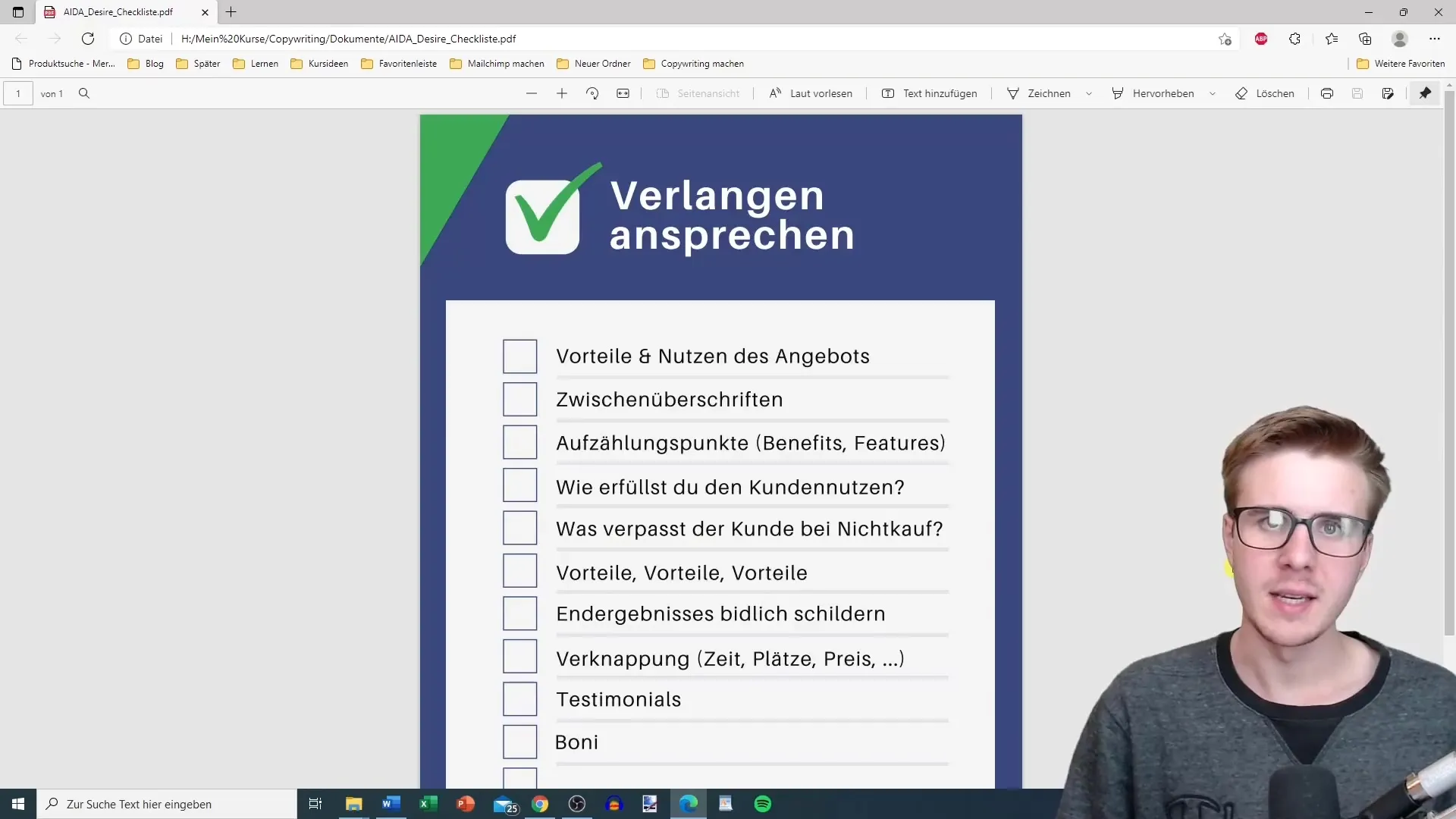Viewport: 1456px width, 819px height.
Task: Click the zoom in plus icon
Action: click(x=562, y=93)
